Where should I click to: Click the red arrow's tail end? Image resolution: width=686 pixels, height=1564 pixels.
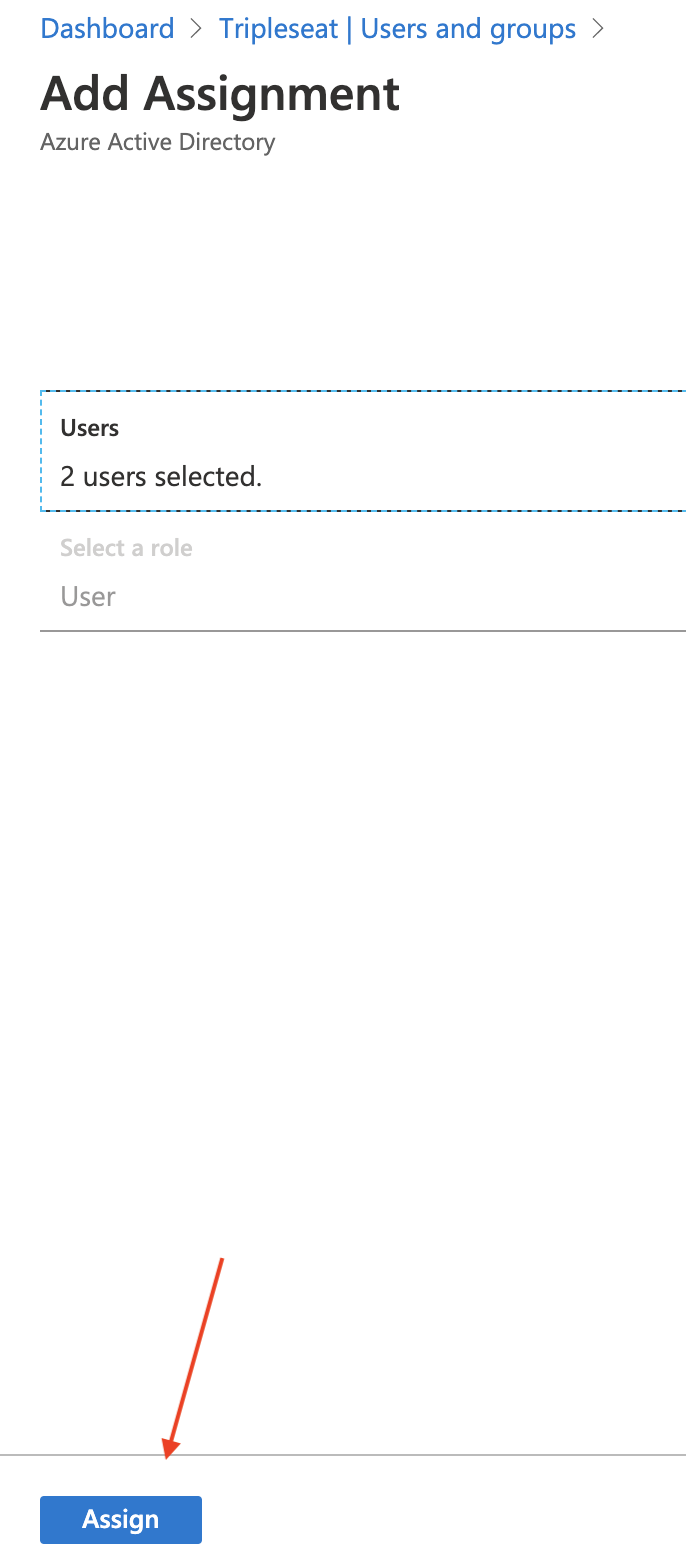221,1260
